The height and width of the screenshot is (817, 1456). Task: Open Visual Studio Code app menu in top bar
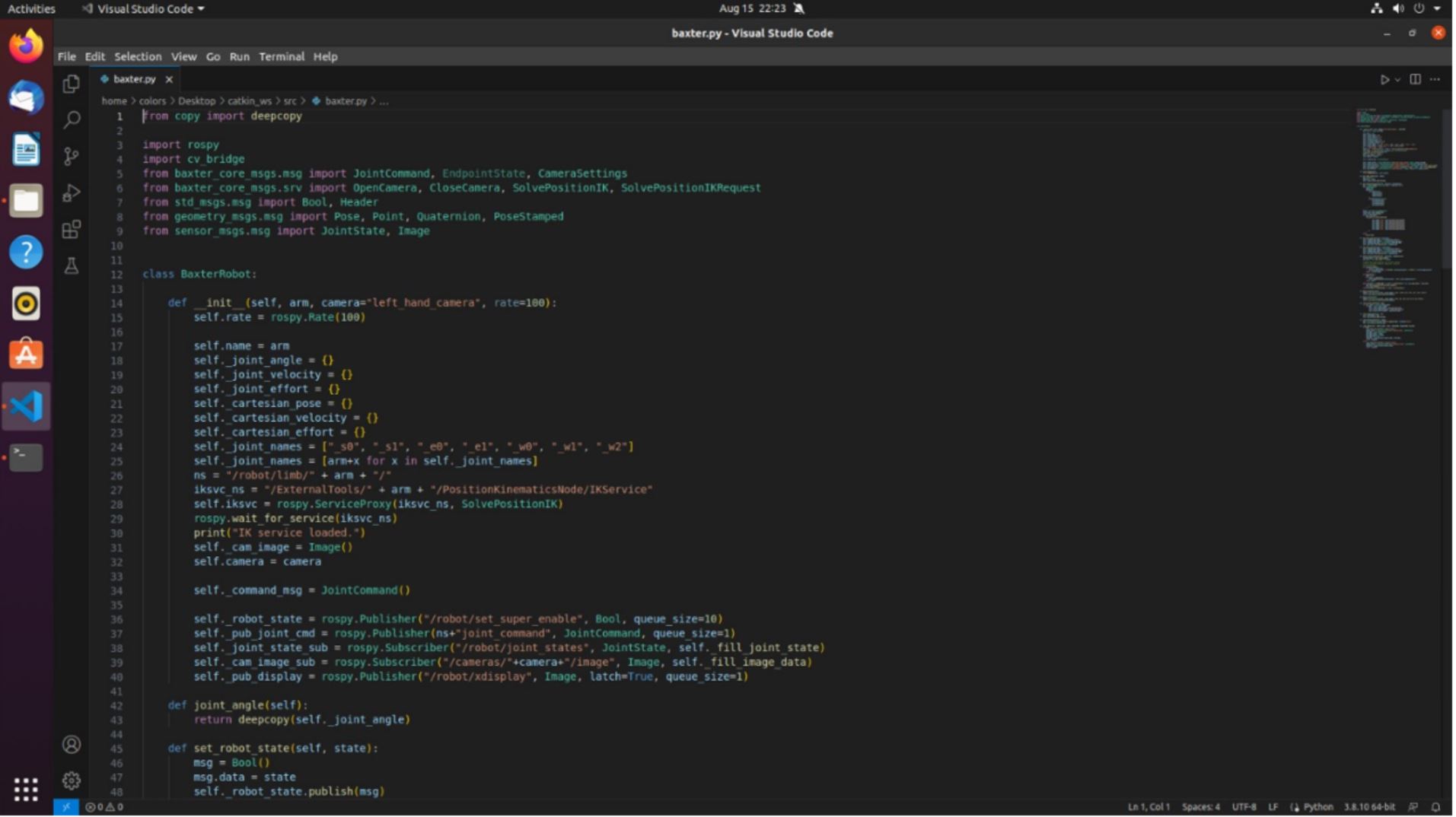pyautogui.click(x=143, y=8)
